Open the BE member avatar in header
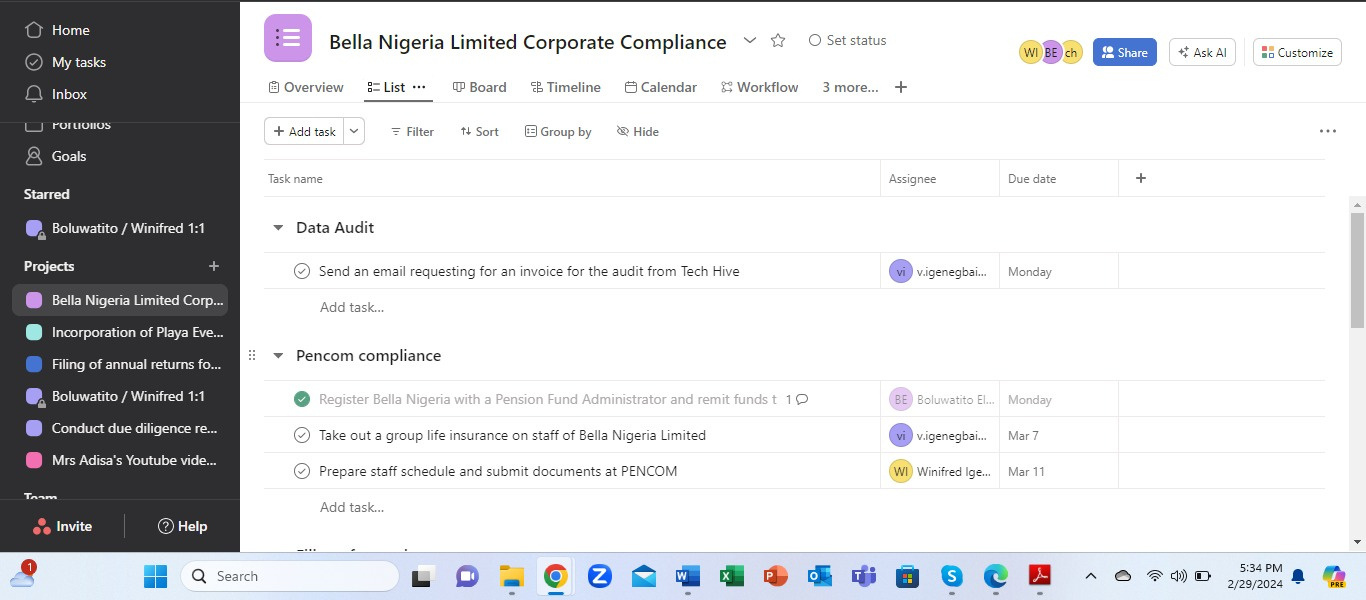Image resolution: width=1366 pixels, height=600 pixels. pos(1051,52)
